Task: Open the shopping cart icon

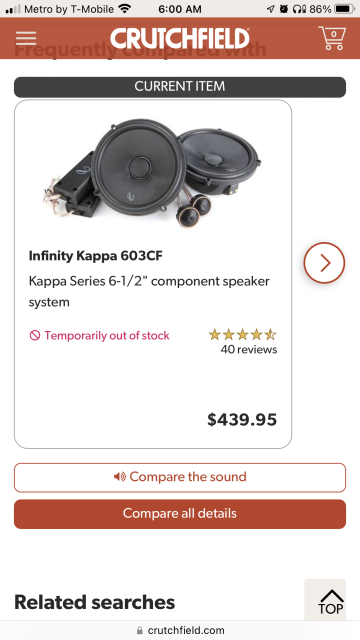Action: [x=332, y=38]
